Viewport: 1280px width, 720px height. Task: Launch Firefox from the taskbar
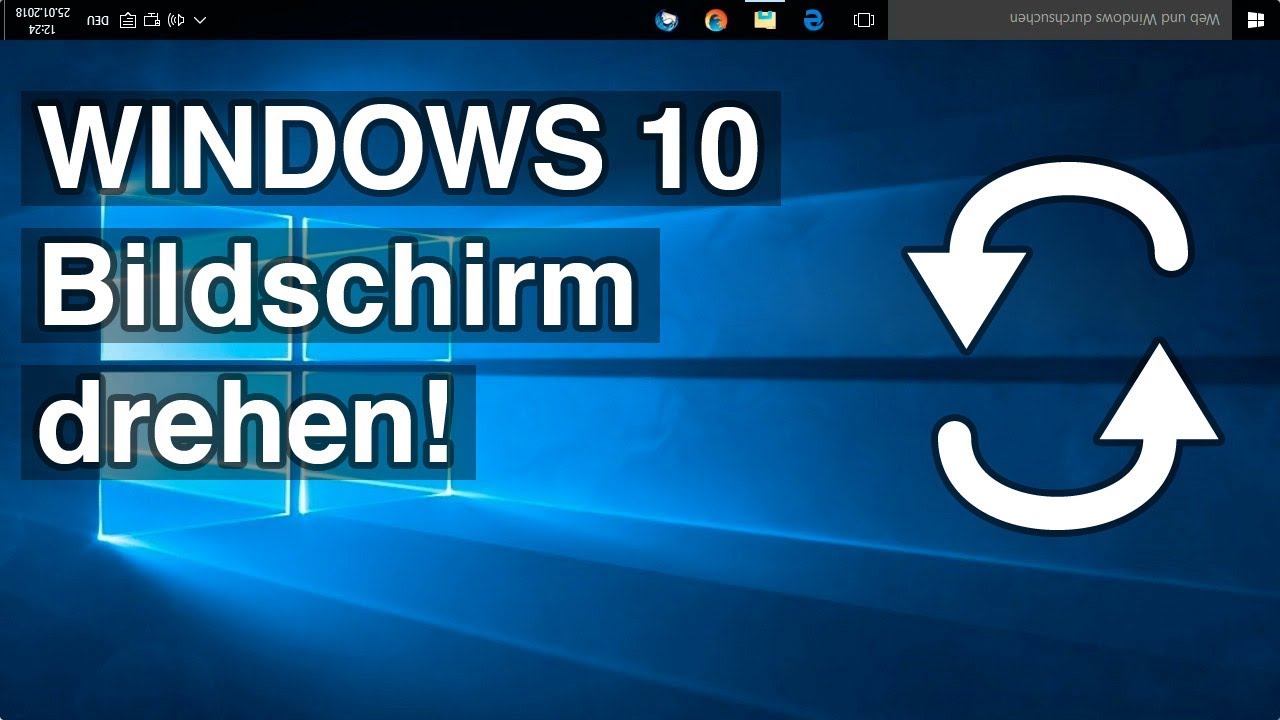click(716, 20)
